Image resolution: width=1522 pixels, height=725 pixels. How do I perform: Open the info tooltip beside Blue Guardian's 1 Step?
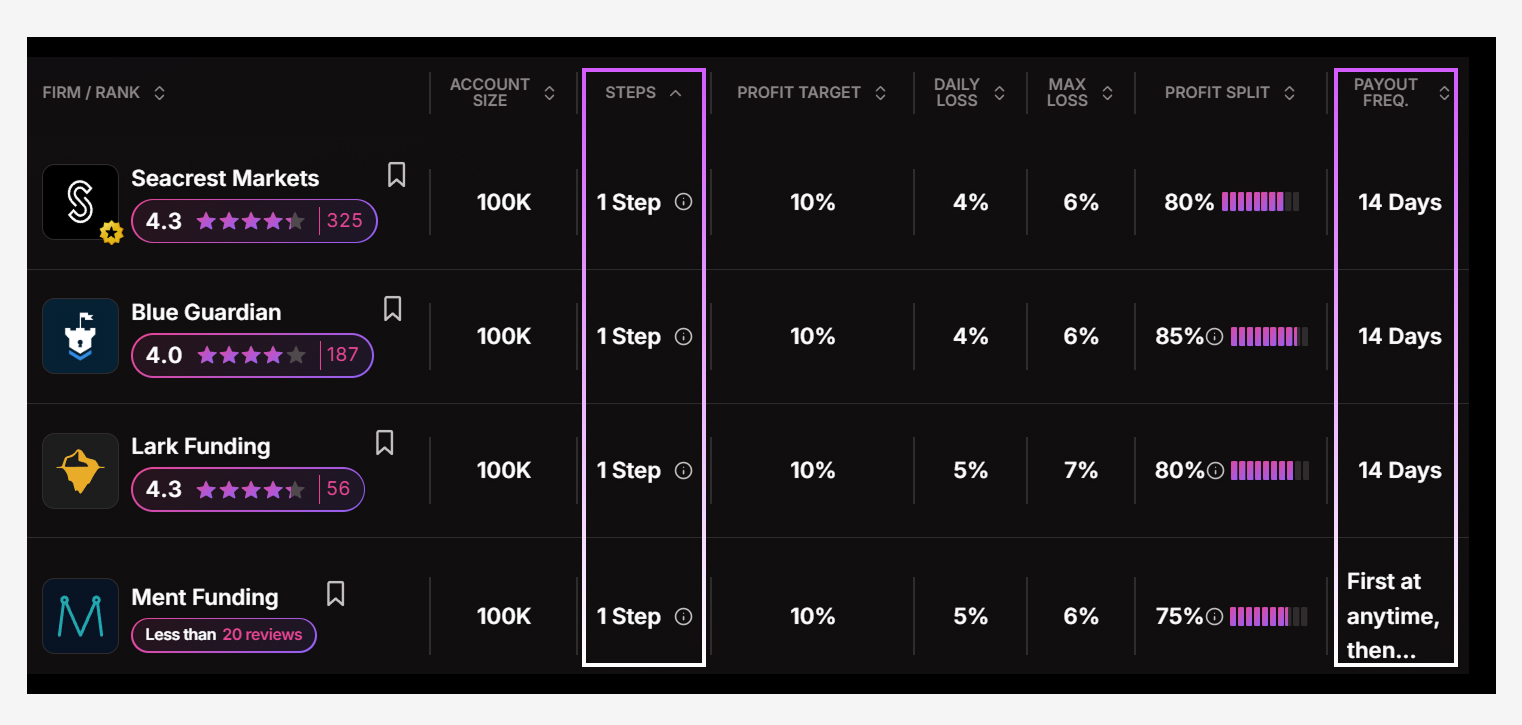coord(682,337)
